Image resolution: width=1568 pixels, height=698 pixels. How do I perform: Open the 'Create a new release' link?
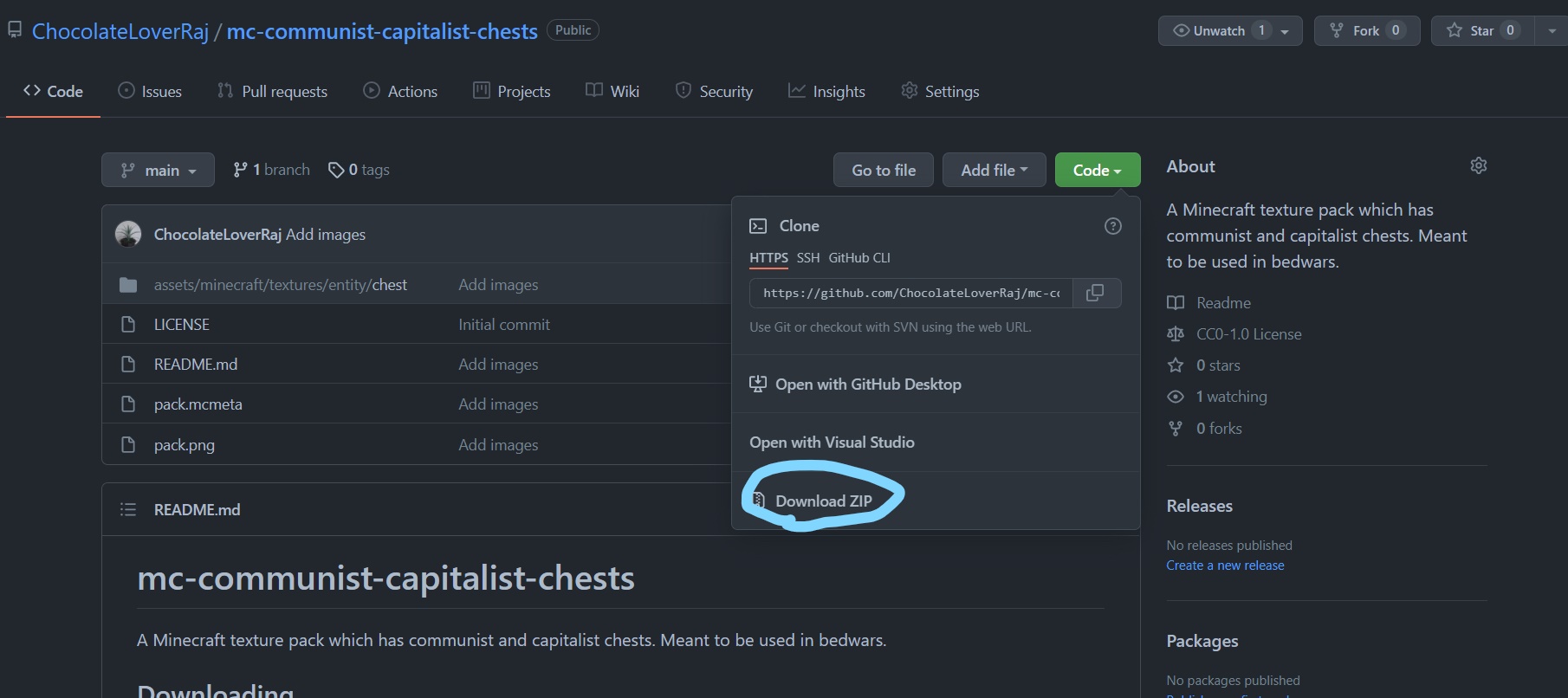click(1225, 565)
